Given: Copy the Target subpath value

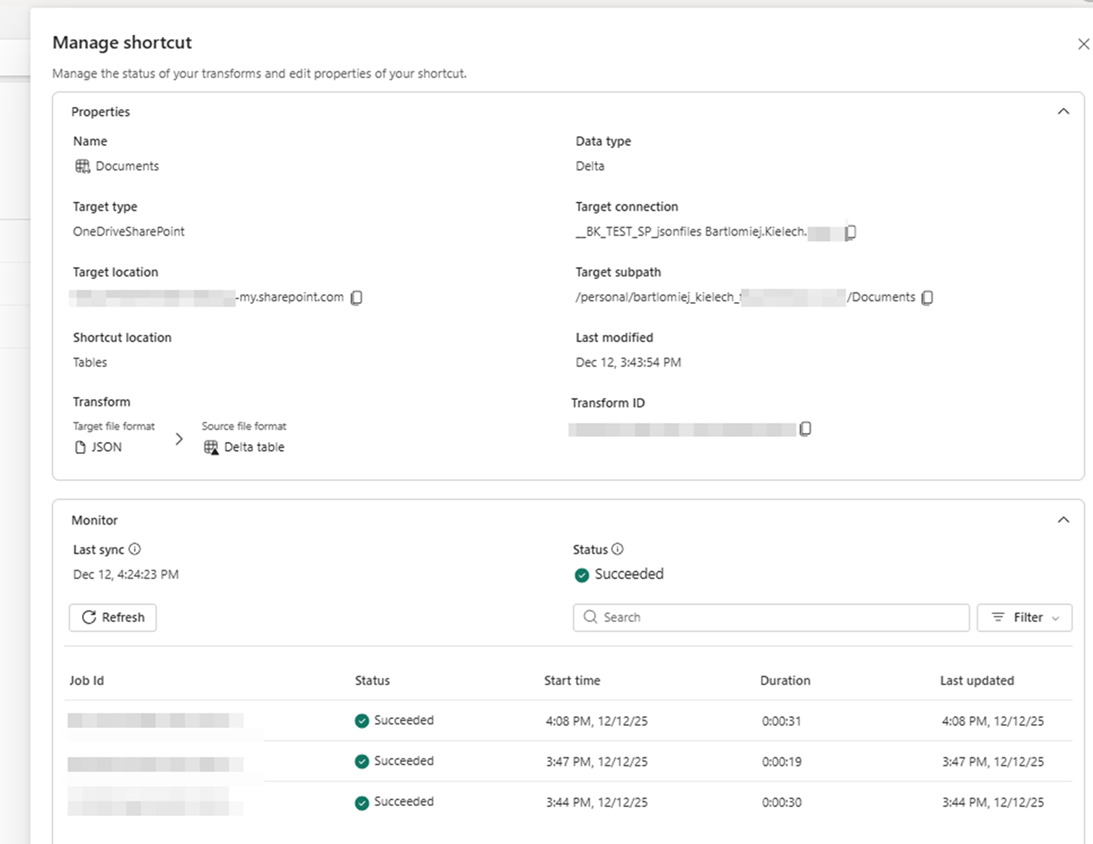Looking at the screenshot, I should [927, 298].
